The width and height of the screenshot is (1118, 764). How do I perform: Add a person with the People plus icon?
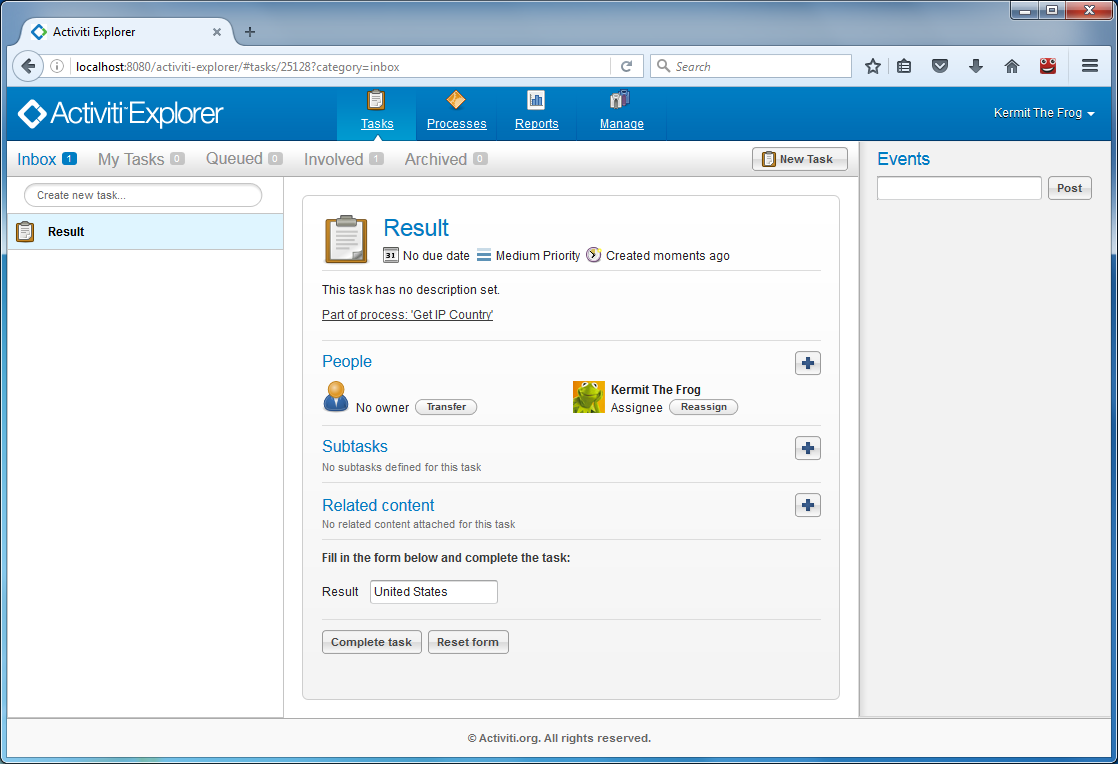tap(807, 363)
